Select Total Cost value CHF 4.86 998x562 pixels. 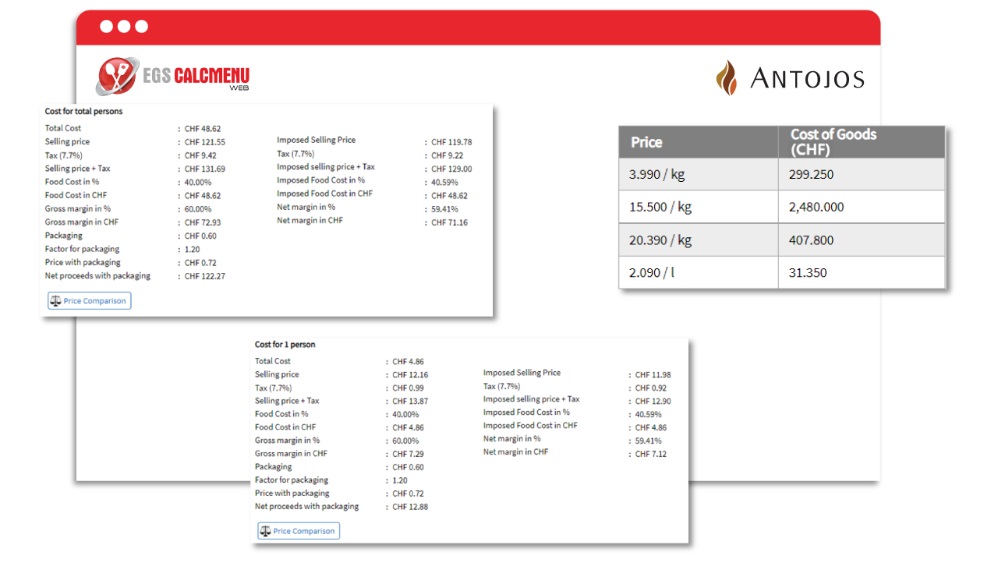click(408, 362)
